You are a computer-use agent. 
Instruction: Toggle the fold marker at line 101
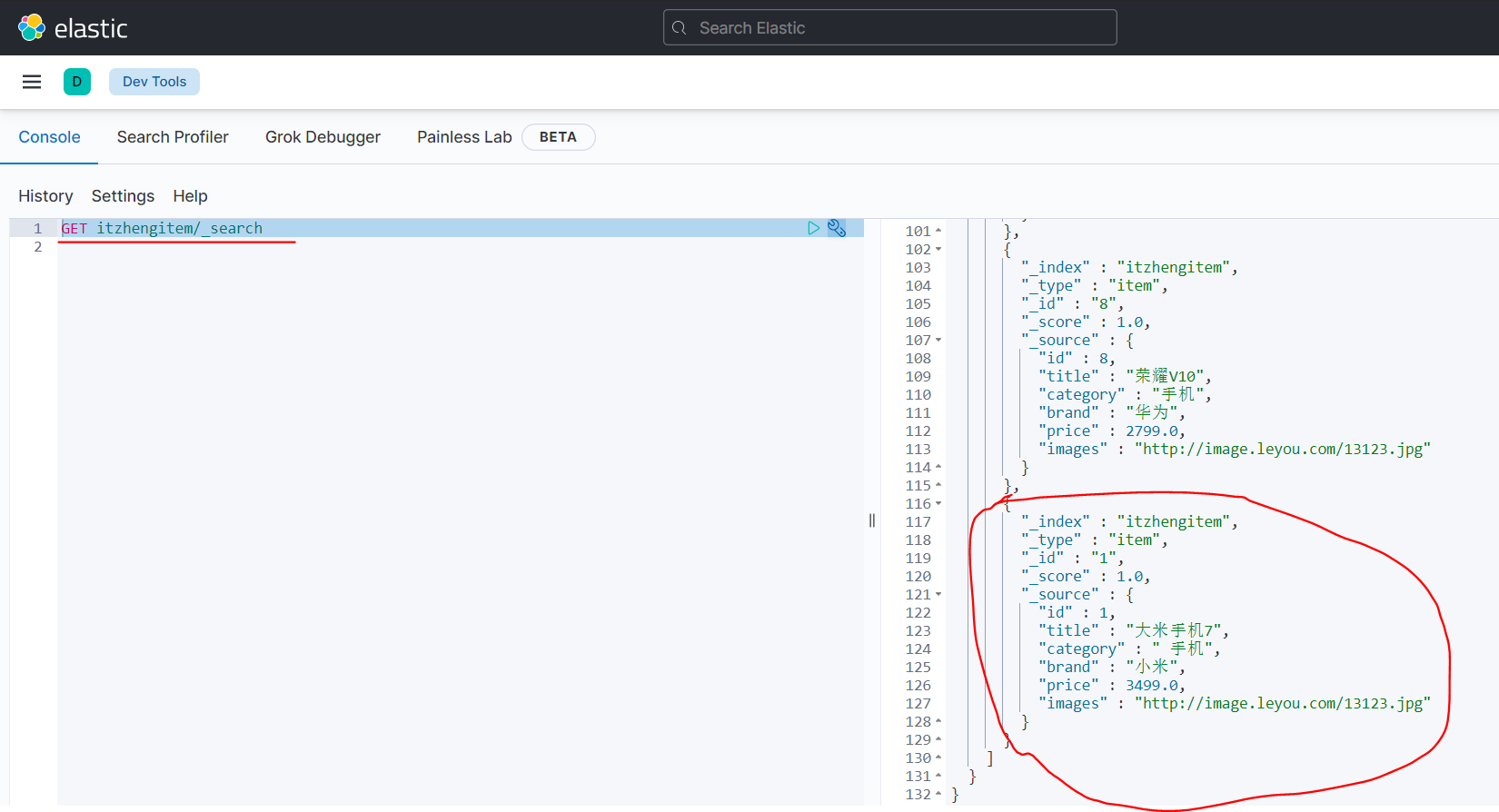point(938,231)
